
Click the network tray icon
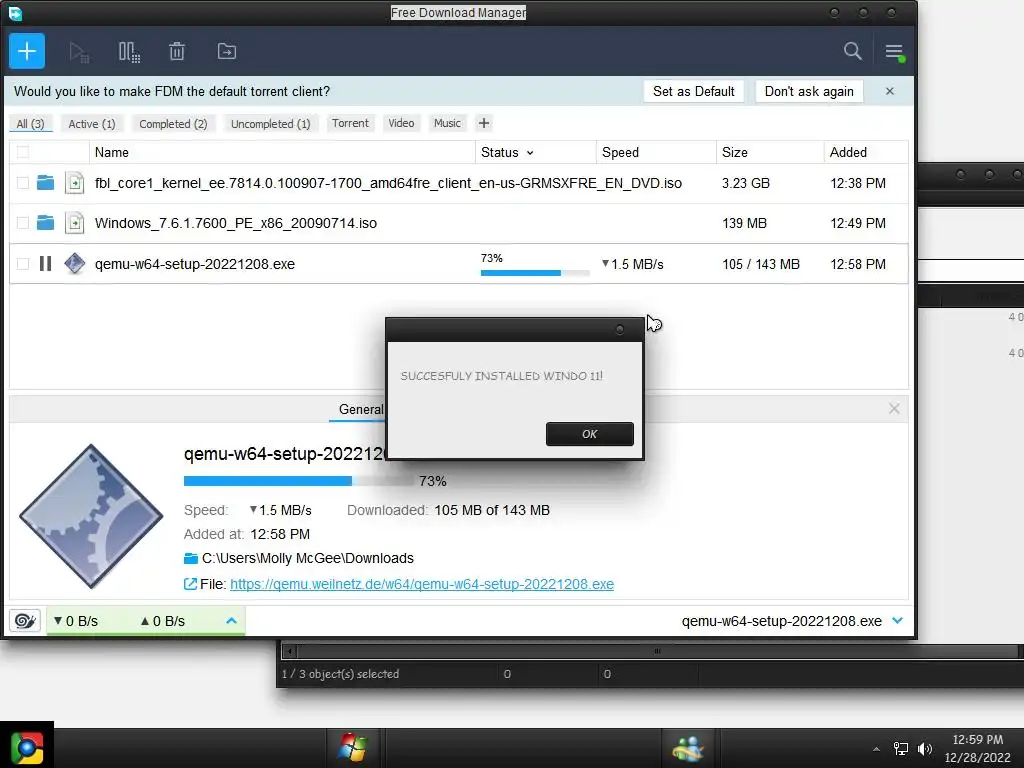901,749
